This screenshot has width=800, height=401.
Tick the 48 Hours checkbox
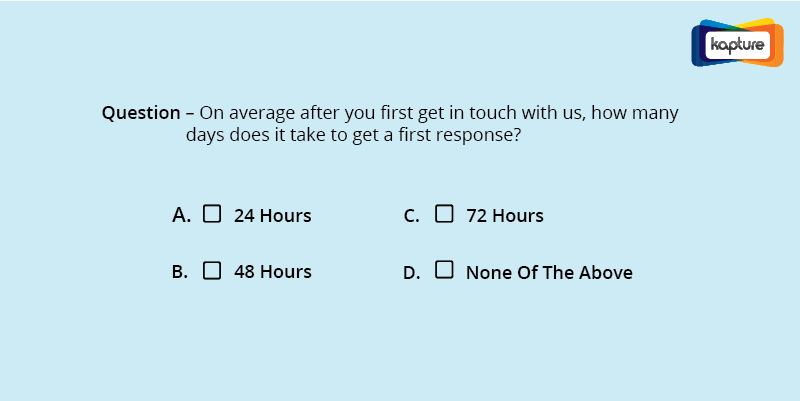pos(212,270)
